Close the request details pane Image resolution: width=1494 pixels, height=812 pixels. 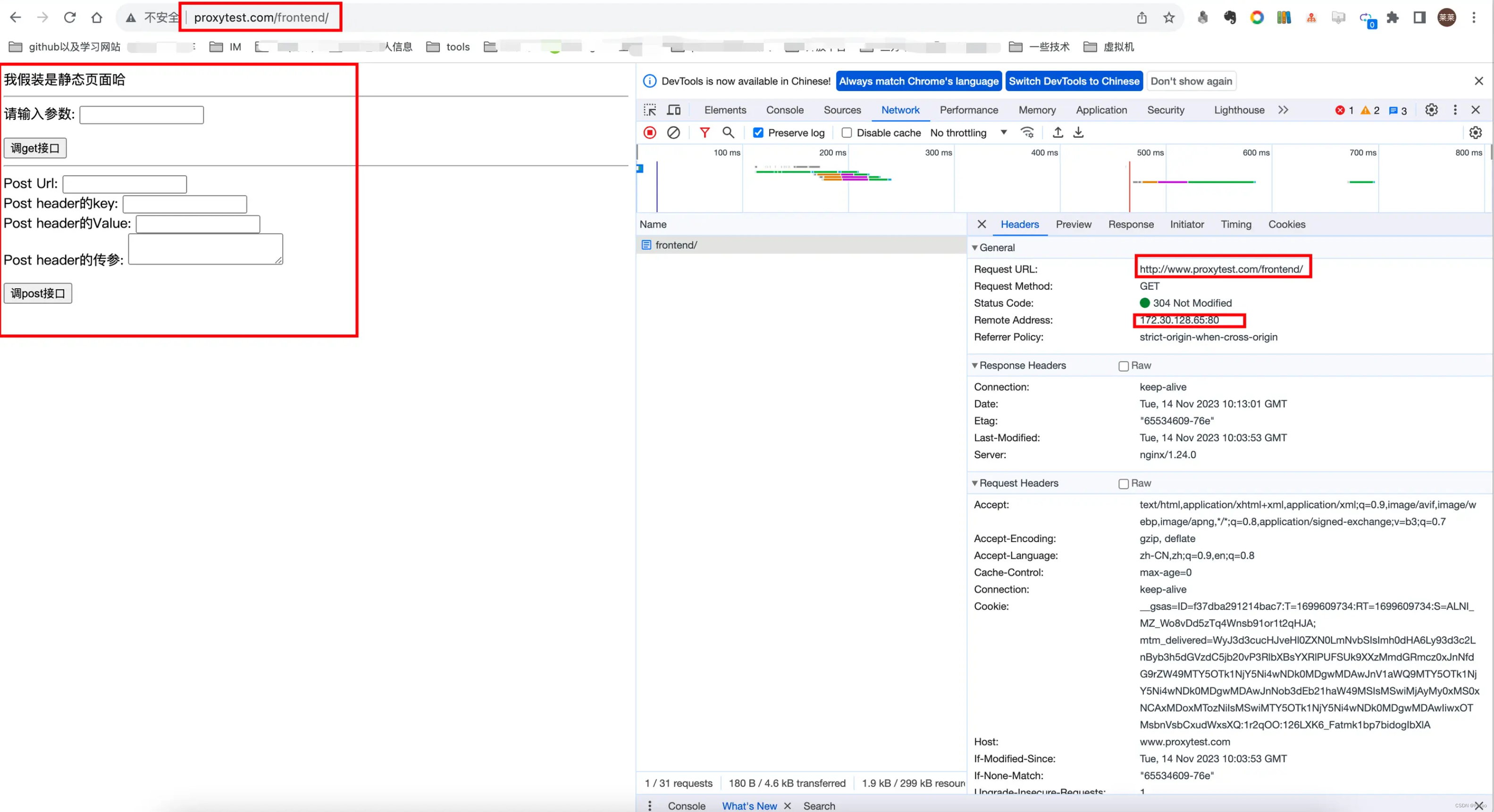tap(982, 224)
